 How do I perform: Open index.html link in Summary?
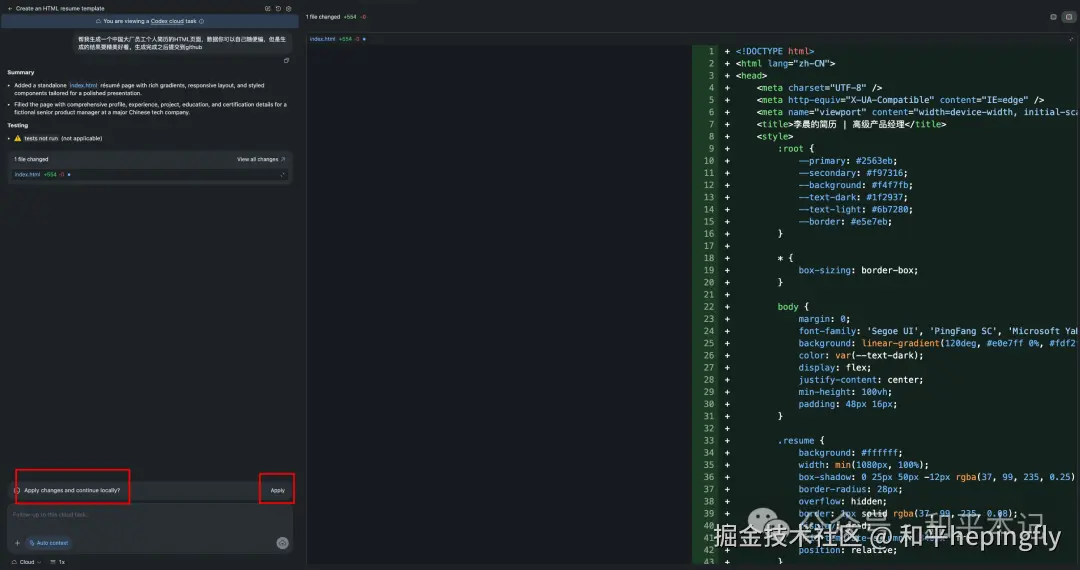click(x=83, y=85)
